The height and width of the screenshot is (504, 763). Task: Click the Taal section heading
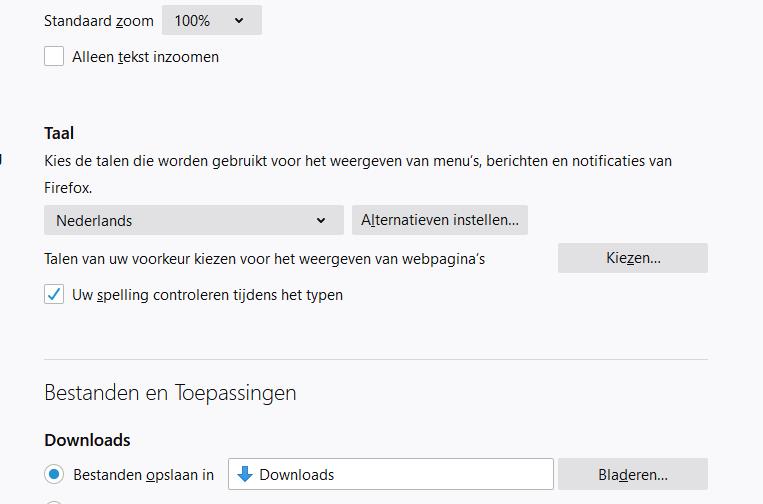59,133
